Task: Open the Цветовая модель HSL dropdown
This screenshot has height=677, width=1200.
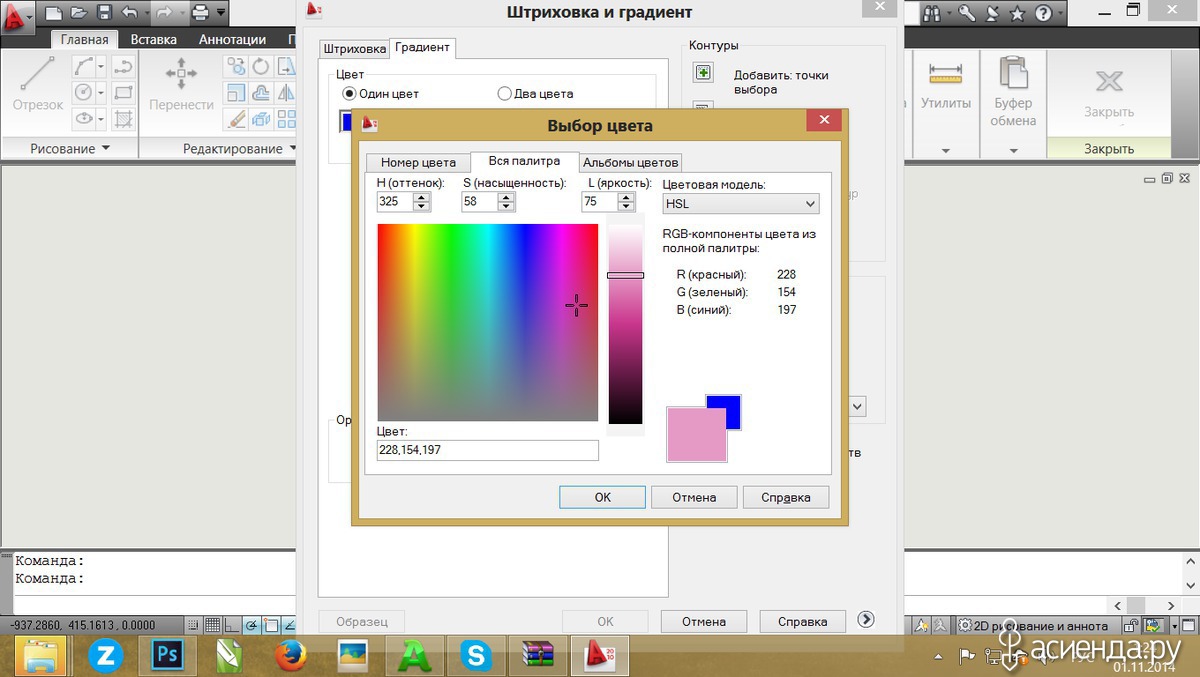Action: pyautogui.click(x=741, y=203)
